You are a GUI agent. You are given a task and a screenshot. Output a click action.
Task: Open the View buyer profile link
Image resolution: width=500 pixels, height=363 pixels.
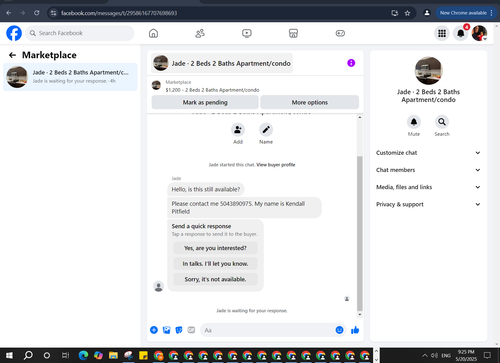(x=276, y=165)
